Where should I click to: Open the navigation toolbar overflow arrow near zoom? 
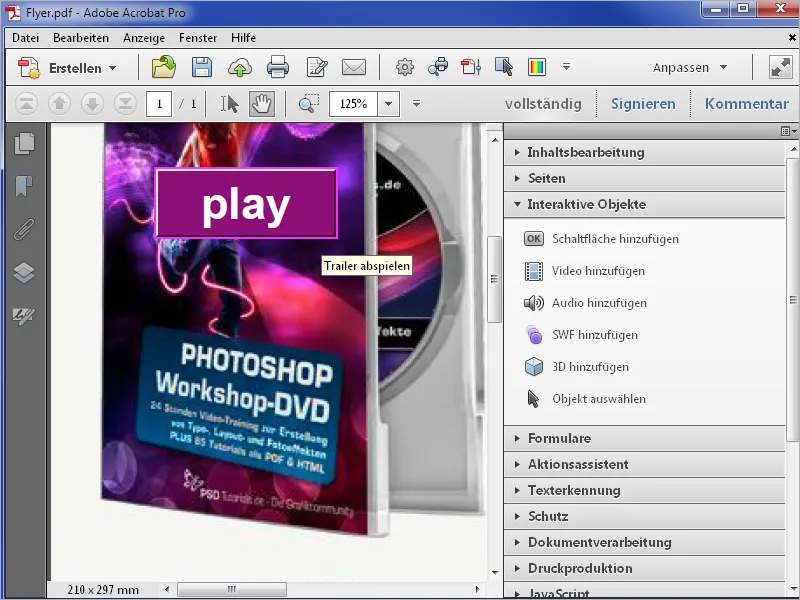(x=416, y=104)
